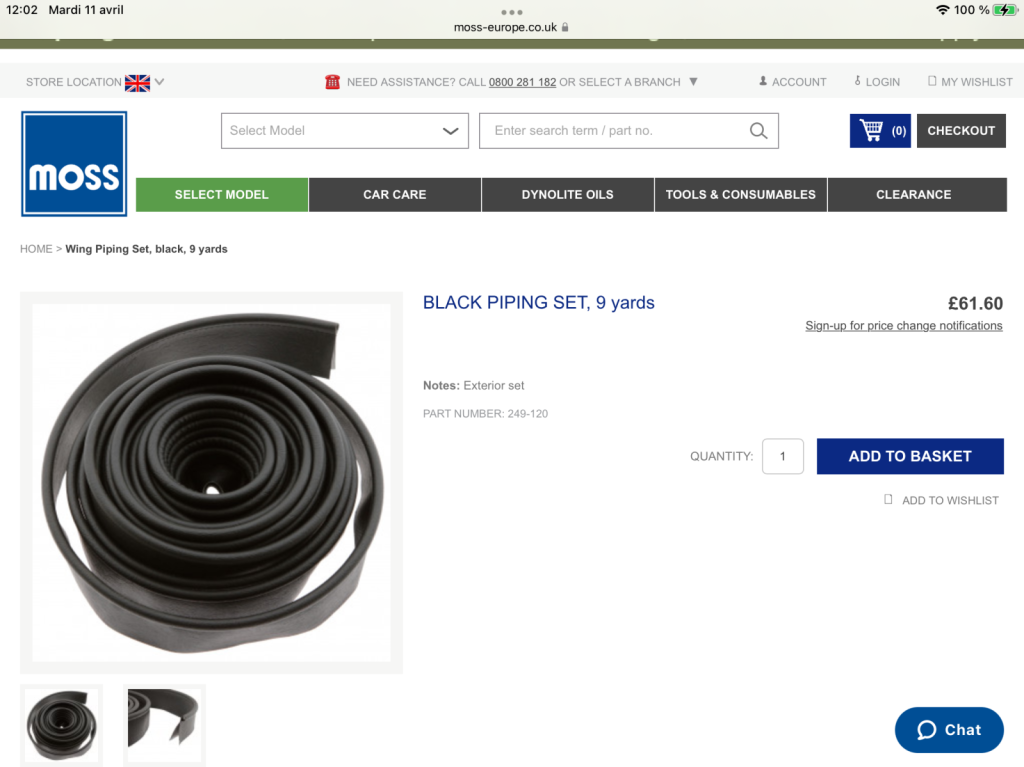Screen dimensions: 1024x767
Task: Click the main product image of piping coil
Action: pos(212,483)
